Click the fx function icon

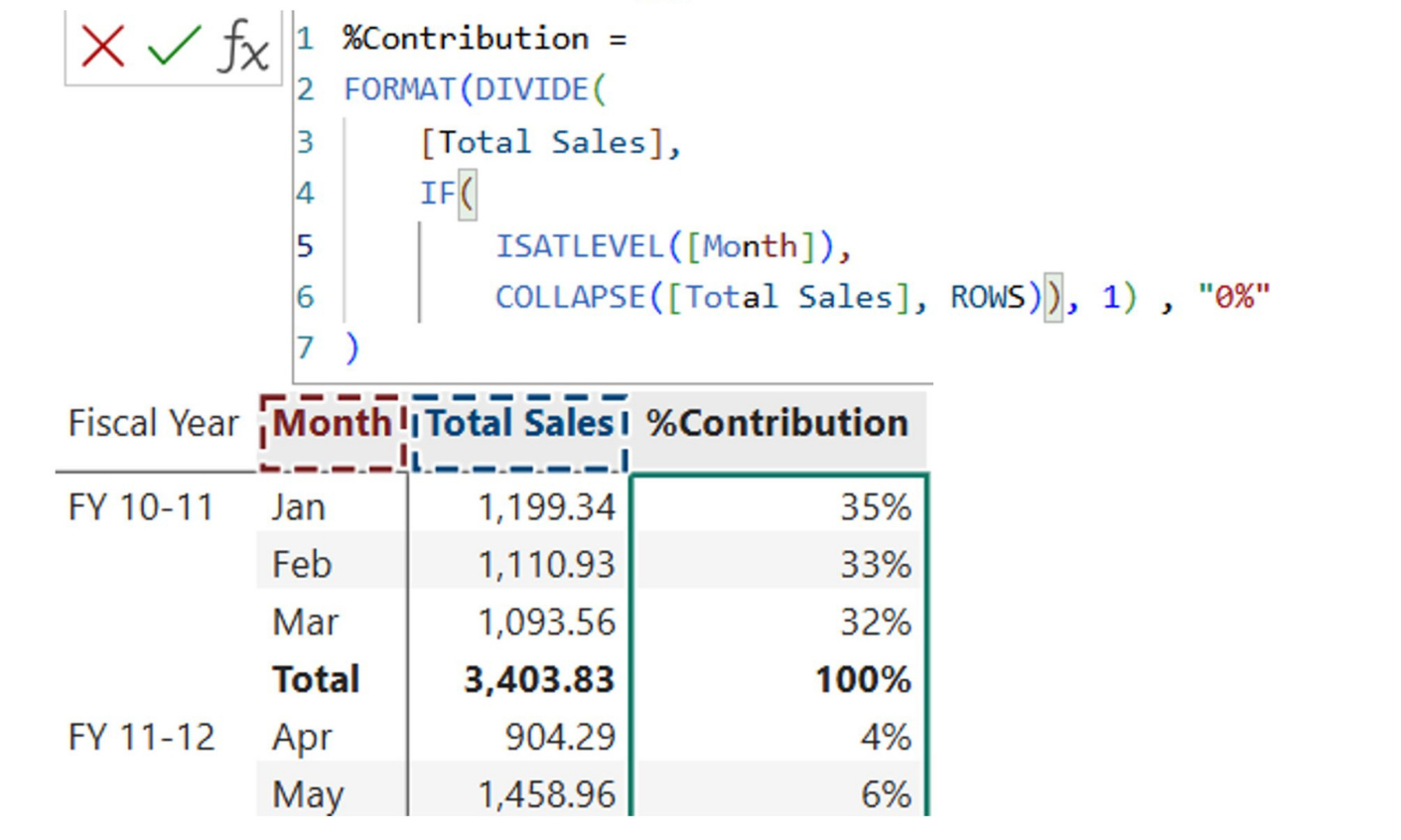[x=243, y=47]
